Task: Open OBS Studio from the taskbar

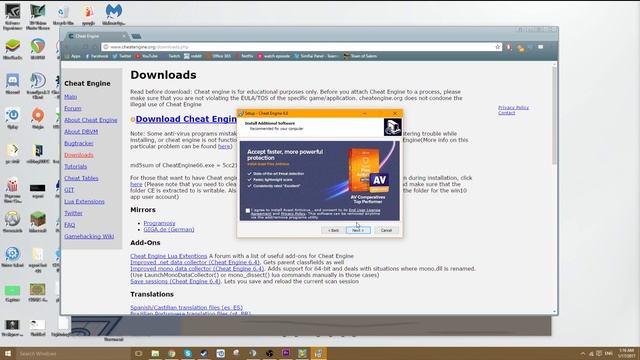Action: coord(269,353)
